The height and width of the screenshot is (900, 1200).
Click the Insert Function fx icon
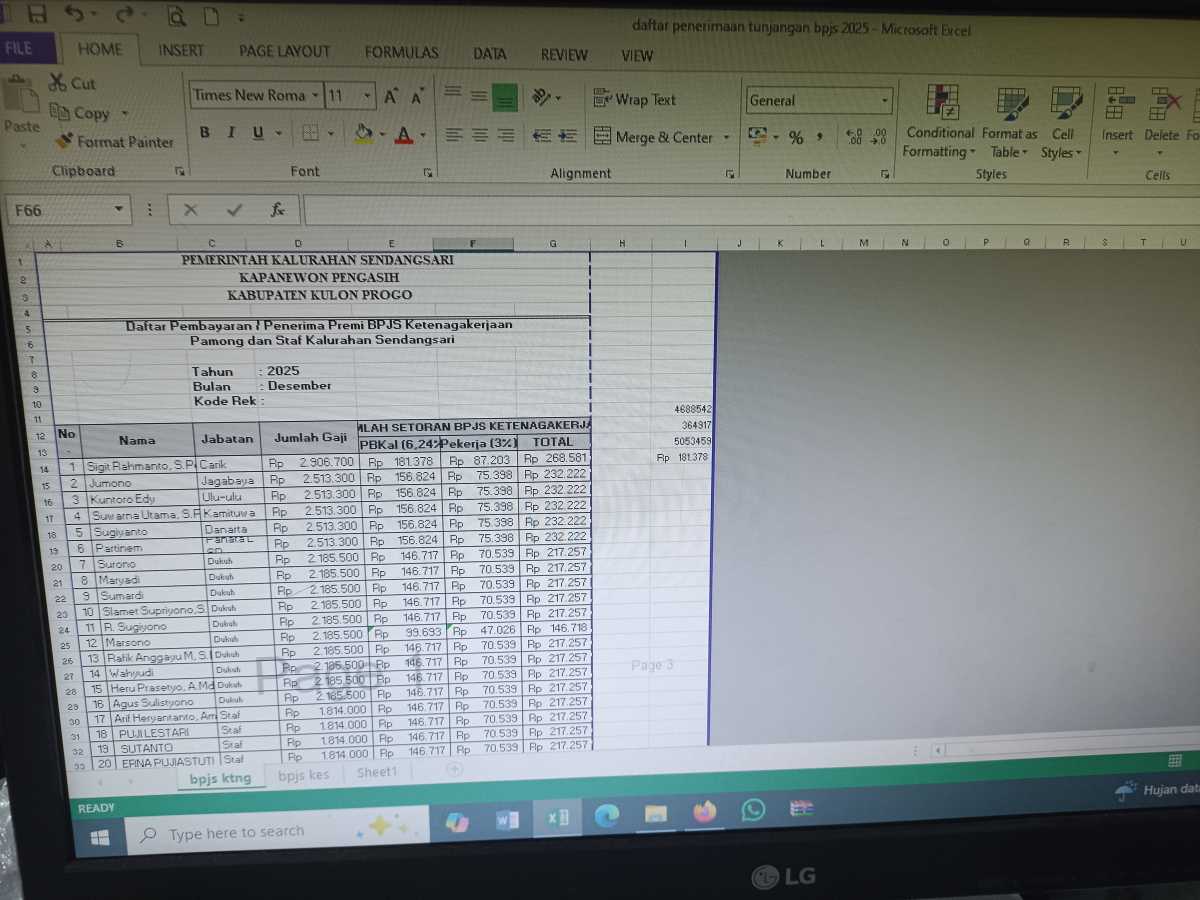[278, 210]
